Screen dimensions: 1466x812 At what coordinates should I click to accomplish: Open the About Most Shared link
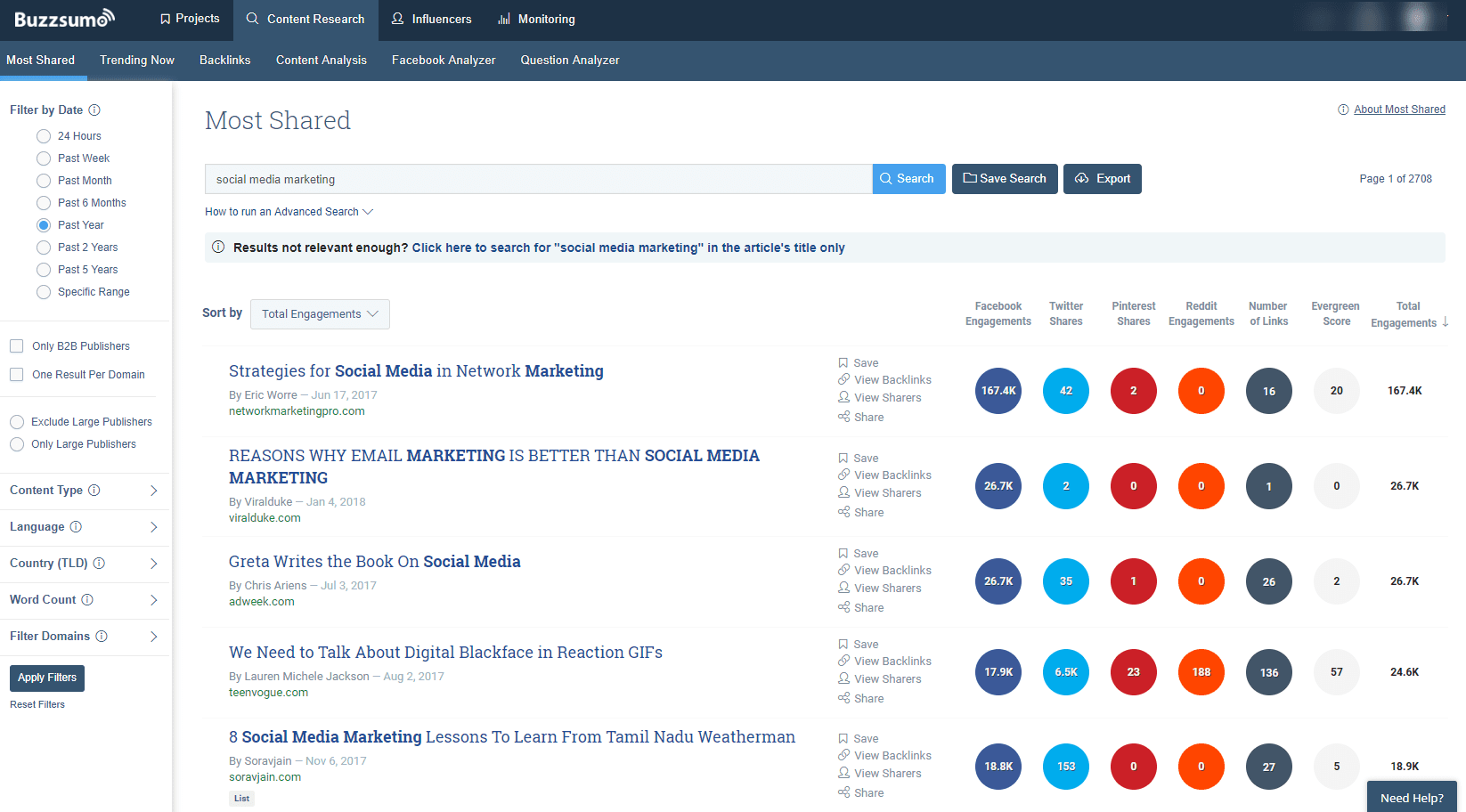1399,110
